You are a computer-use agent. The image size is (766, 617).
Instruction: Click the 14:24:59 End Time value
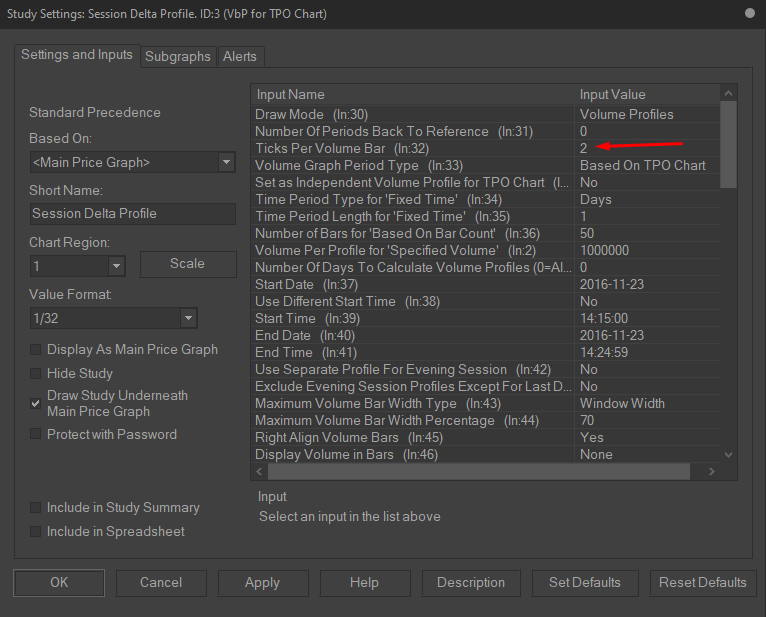click(647, 353)
